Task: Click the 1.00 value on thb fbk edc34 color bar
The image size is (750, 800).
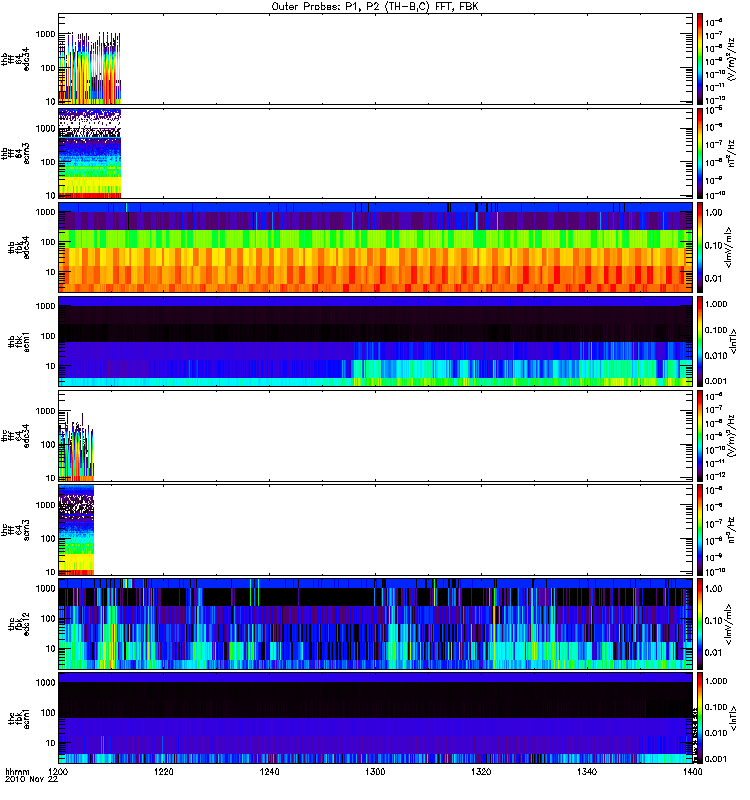Action: coord(714,213)
